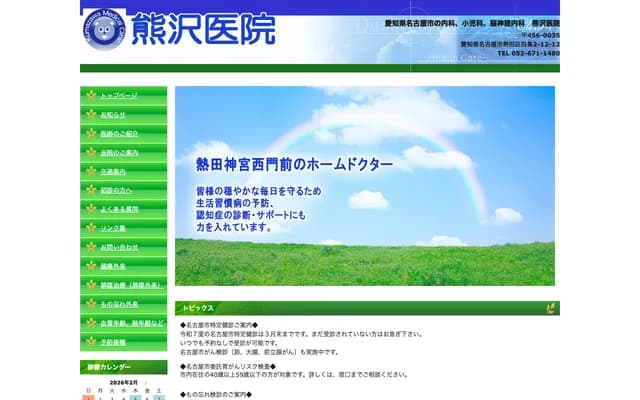Viewport: 640px width, 400px height.
Task: Click the 2026年2月 calendar month label
Action: [124, 383]
